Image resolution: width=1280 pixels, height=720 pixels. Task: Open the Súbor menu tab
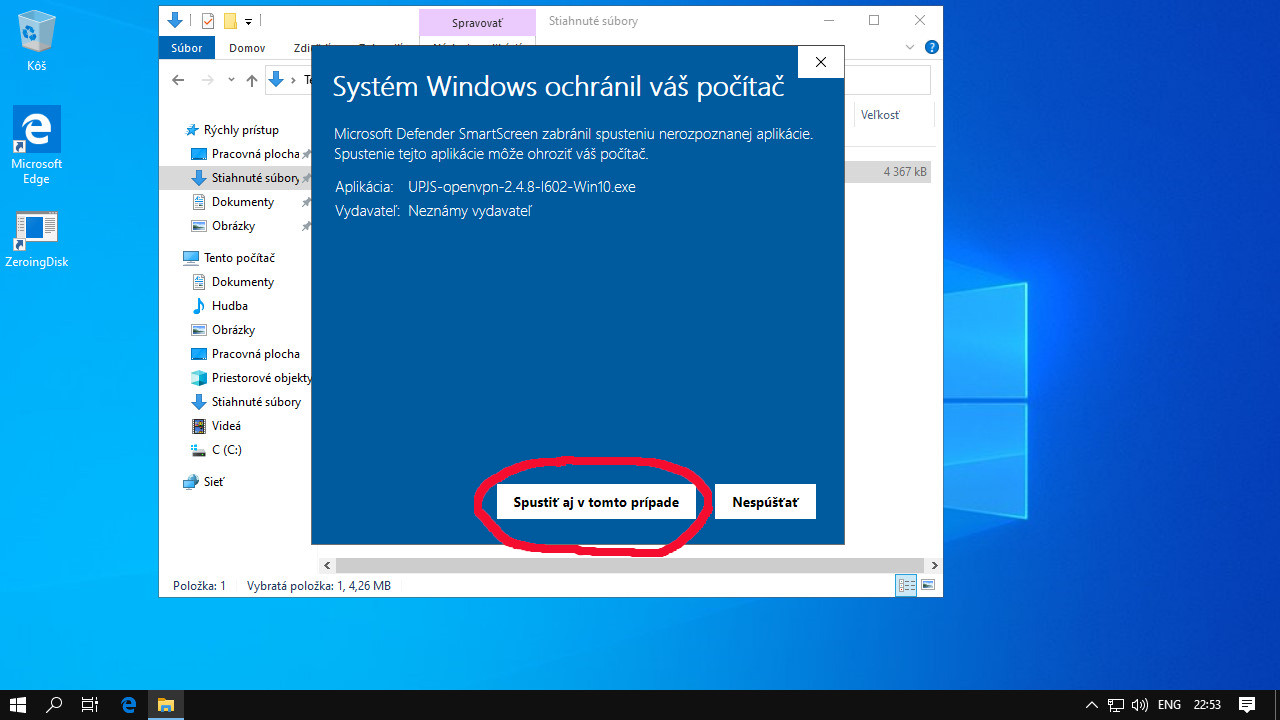click(x=187, y=47)
